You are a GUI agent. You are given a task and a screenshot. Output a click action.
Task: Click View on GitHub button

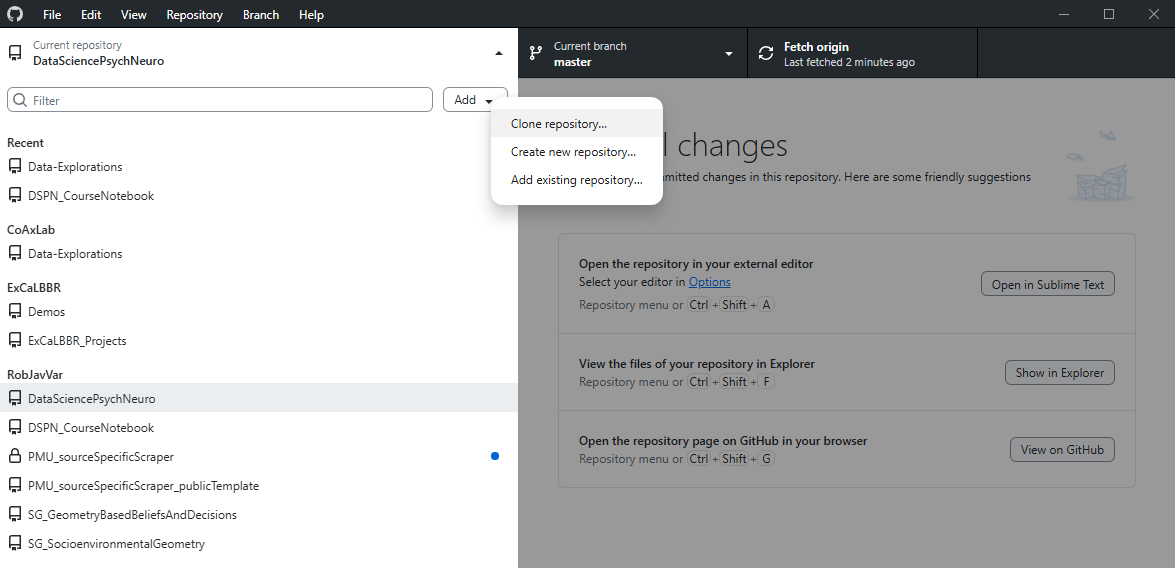(1062, 450)
